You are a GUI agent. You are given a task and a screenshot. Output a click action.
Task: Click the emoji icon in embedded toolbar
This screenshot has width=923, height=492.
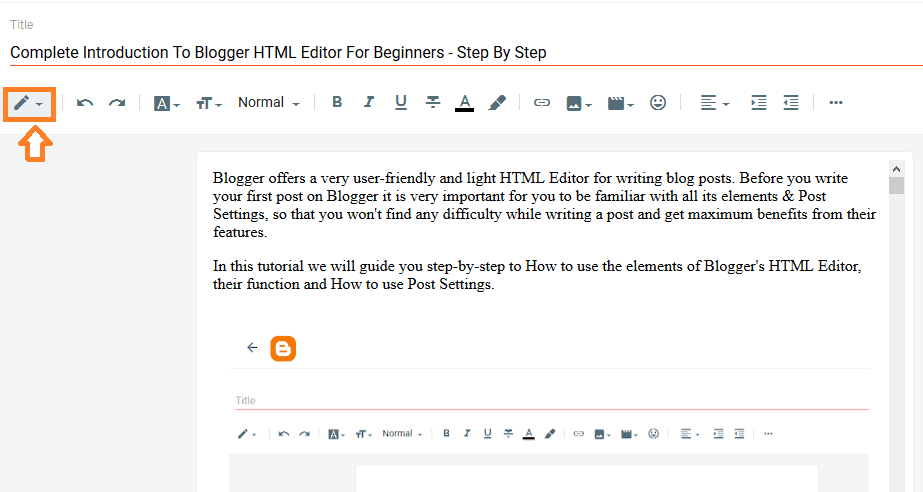pos(653,434)
